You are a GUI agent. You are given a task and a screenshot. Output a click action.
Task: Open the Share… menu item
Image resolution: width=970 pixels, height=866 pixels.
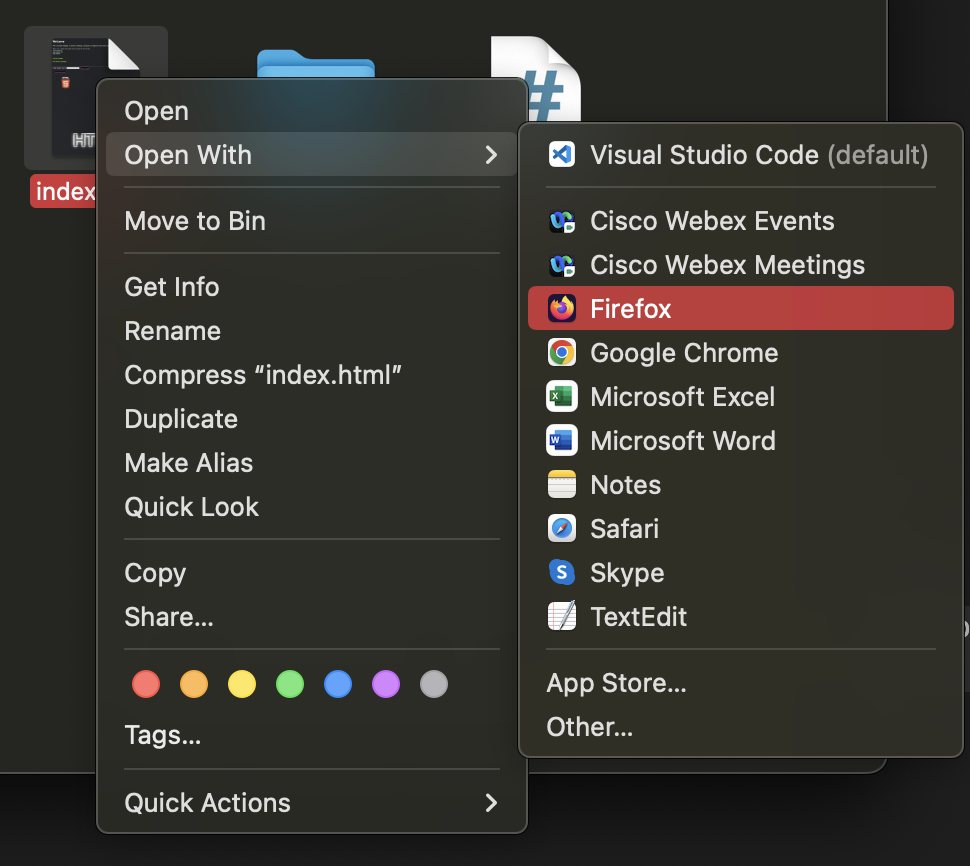point(312,617)
